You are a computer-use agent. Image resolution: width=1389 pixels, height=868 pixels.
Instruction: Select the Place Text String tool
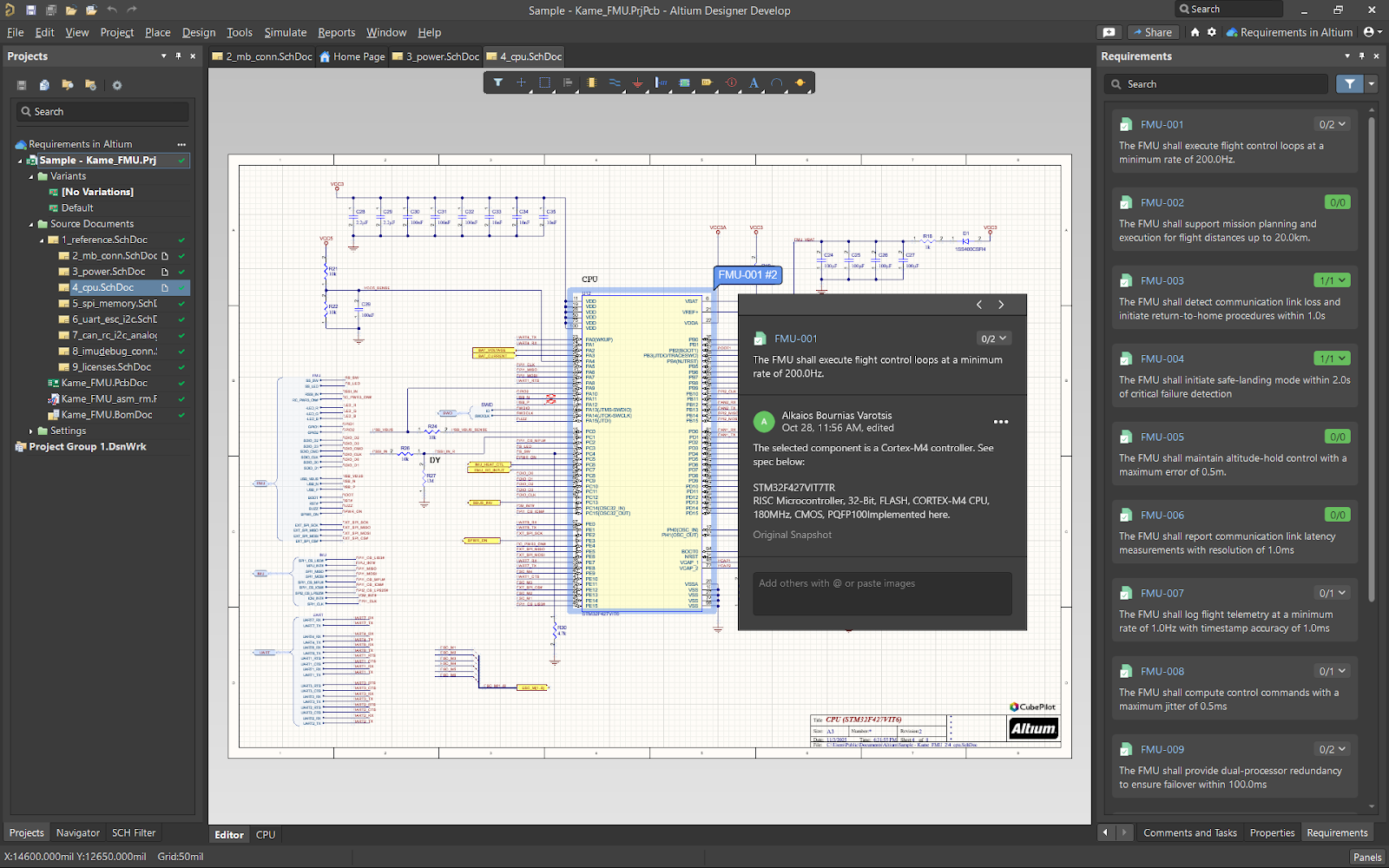tap(754, 83)
